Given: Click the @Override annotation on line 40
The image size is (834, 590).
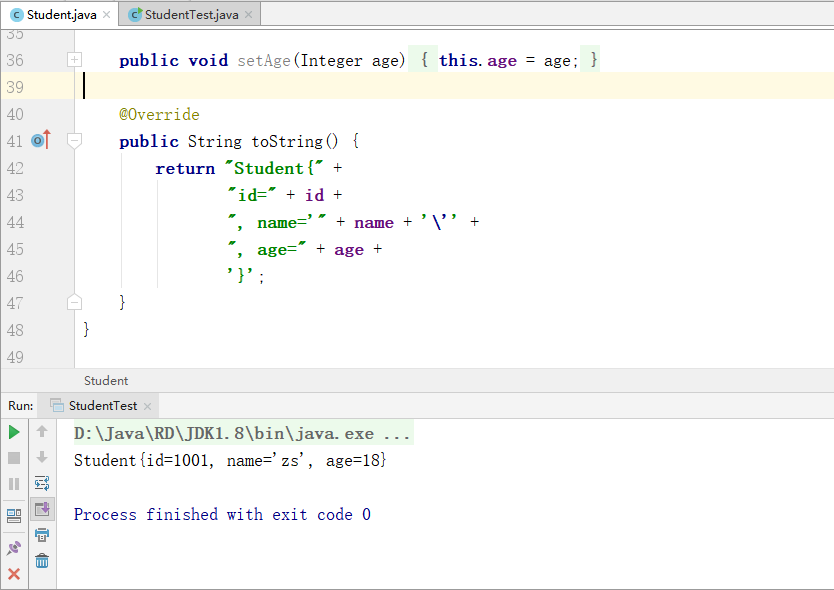Looking at the screenshot, I should coord(160,114).
